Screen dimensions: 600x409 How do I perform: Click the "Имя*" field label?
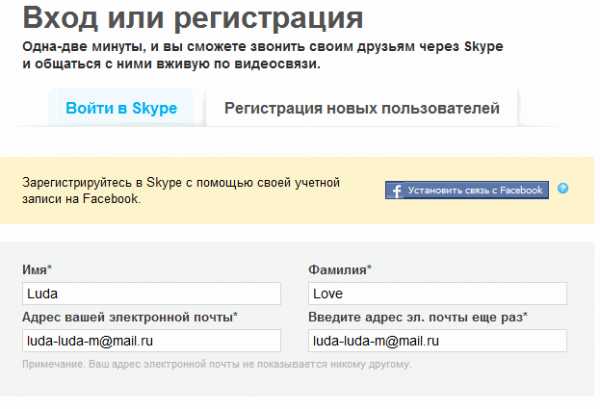click(x=37, y=270)
